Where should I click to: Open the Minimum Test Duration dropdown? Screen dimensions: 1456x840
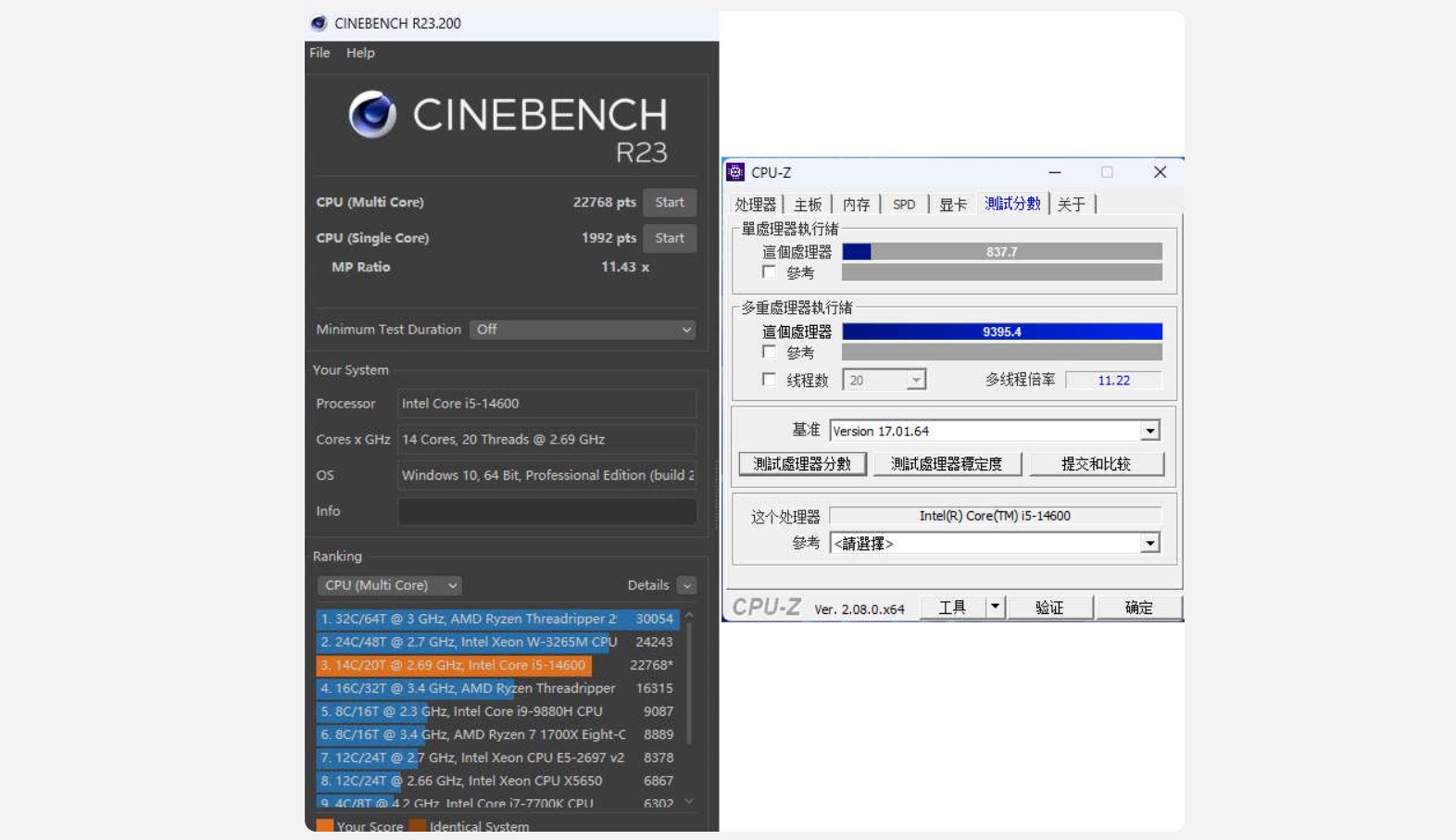(583, 330)
